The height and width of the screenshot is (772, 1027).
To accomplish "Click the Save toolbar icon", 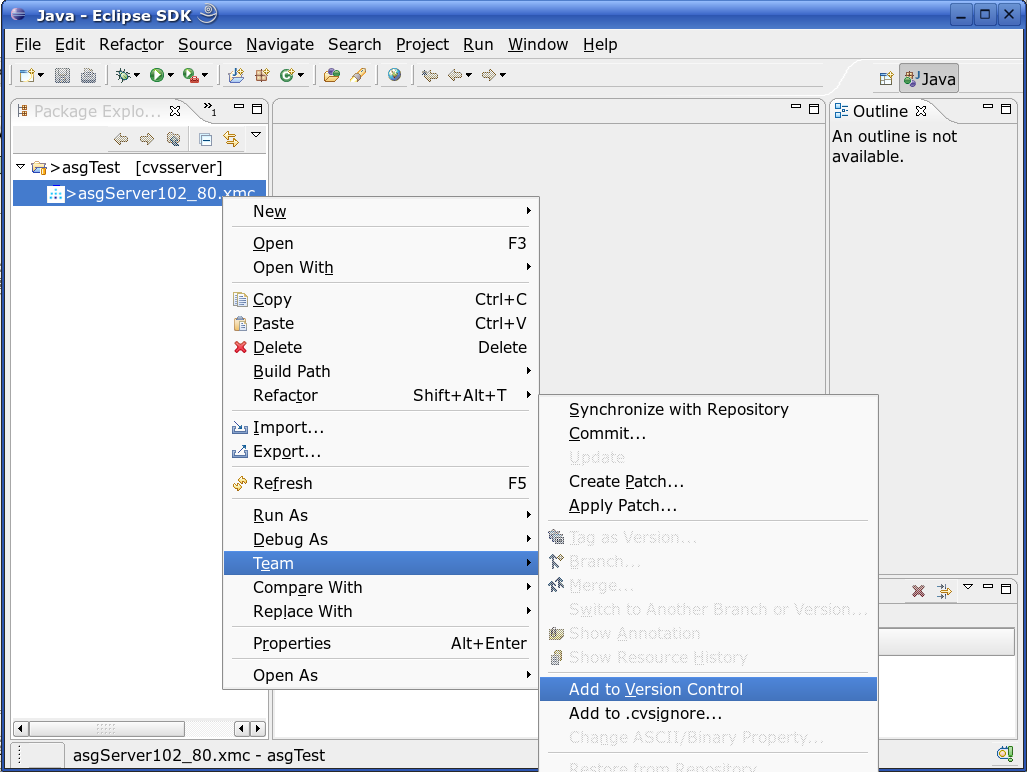I will pyautogui.click(x=62, y=75).
